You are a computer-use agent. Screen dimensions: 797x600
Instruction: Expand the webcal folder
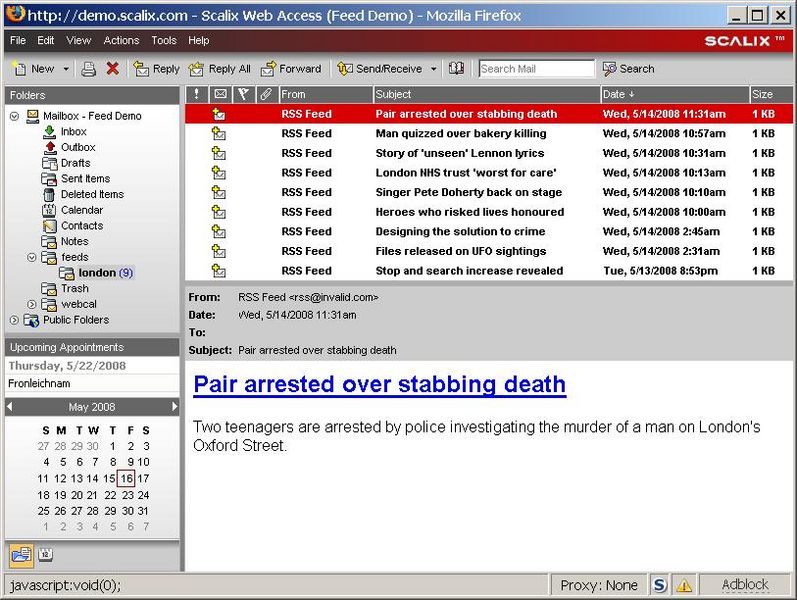coord(32,304)
